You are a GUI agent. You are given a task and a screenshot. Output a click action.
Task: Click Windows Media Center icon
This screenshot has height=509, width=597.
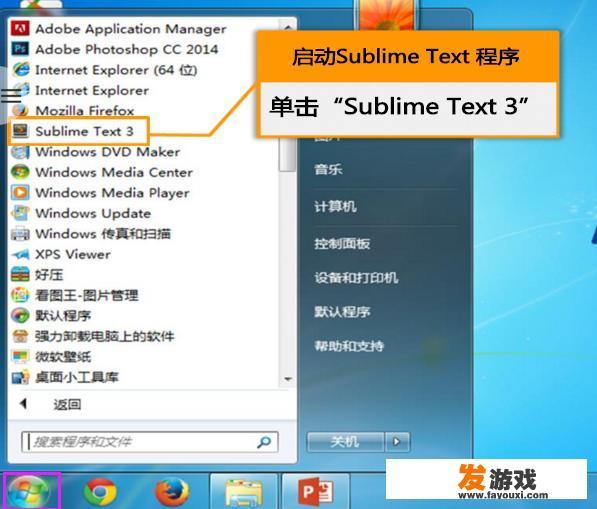[20, 172]
